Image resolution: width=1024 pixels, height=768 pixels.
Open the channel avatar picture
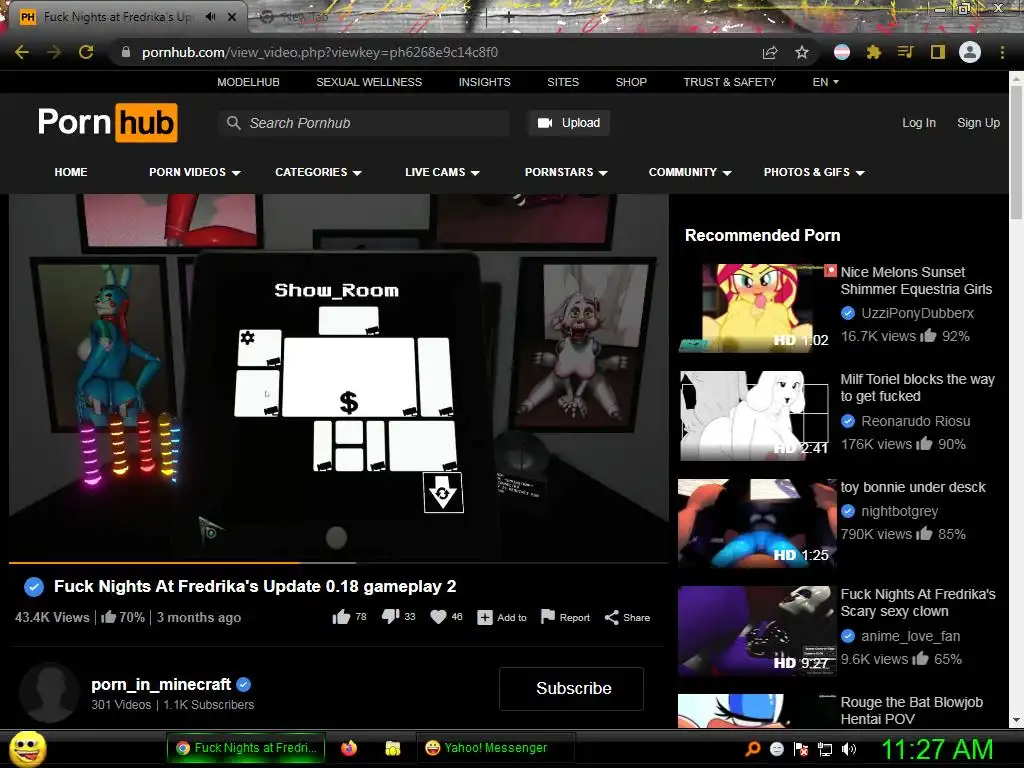click(x=50, y=694)
